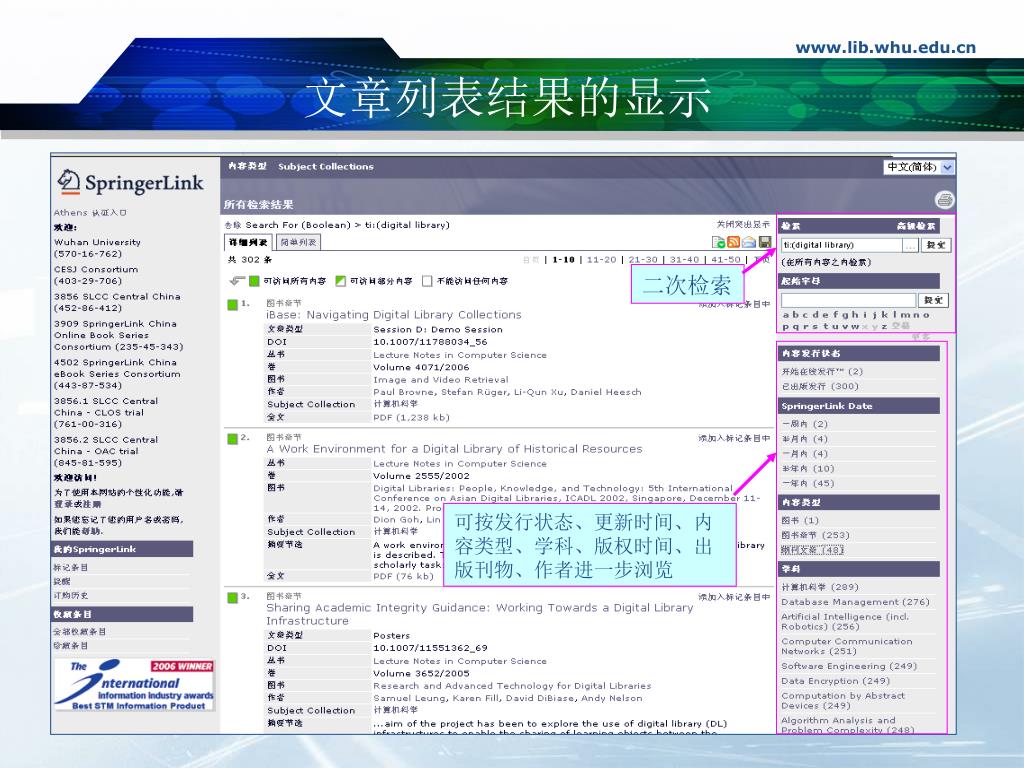The height and width of the screenshot is (768, 1024).
Task: Filter subject 计算机科学 (289)
Action: [820, 587]
